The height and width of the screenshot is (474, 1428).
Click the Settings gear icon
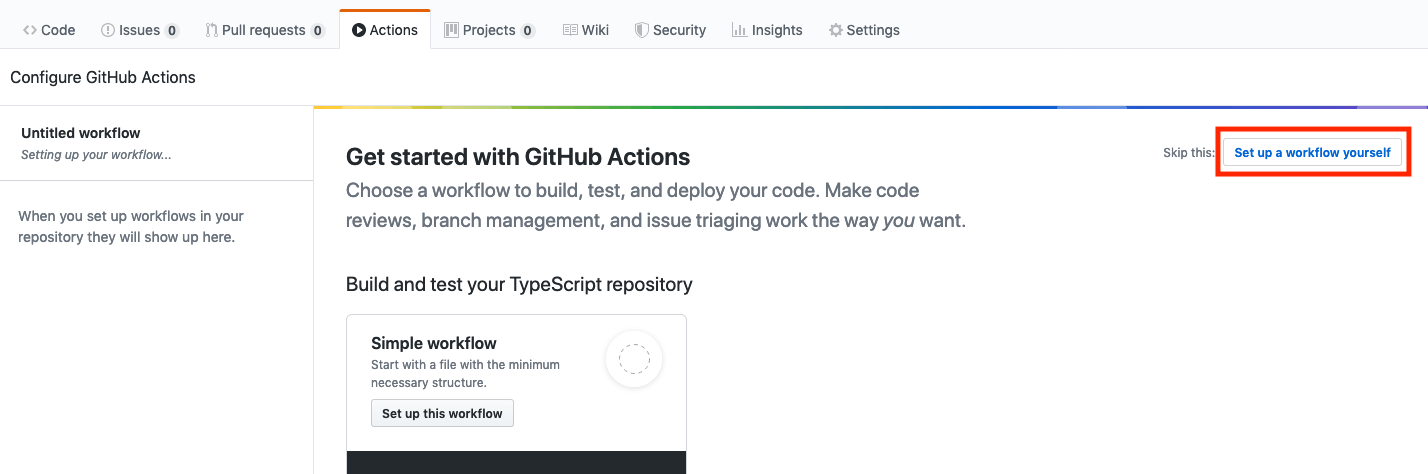tap(835, 30)
